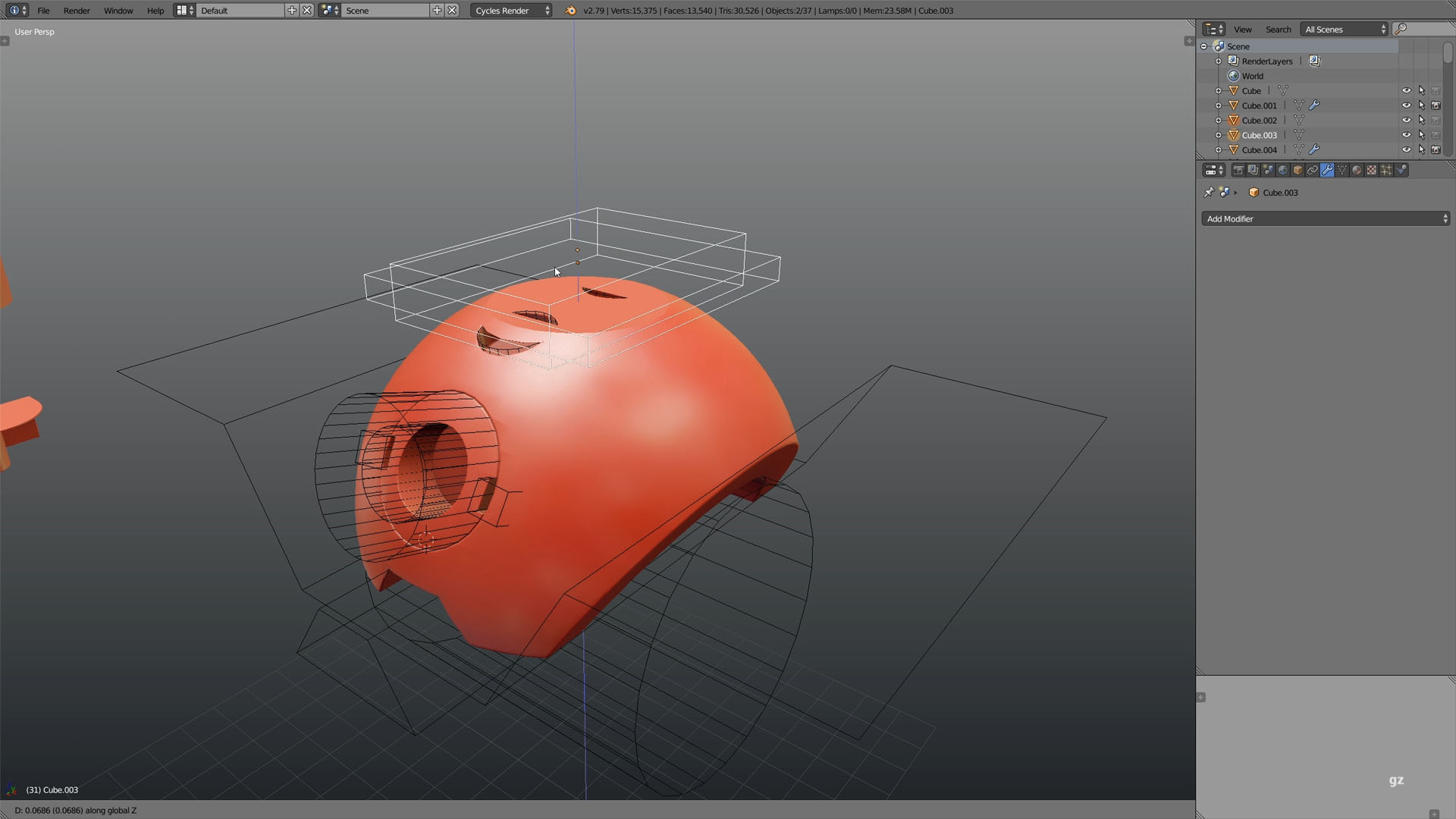
Task: Open the Cycles Render engine dropdown
Action: pos(511,11)
